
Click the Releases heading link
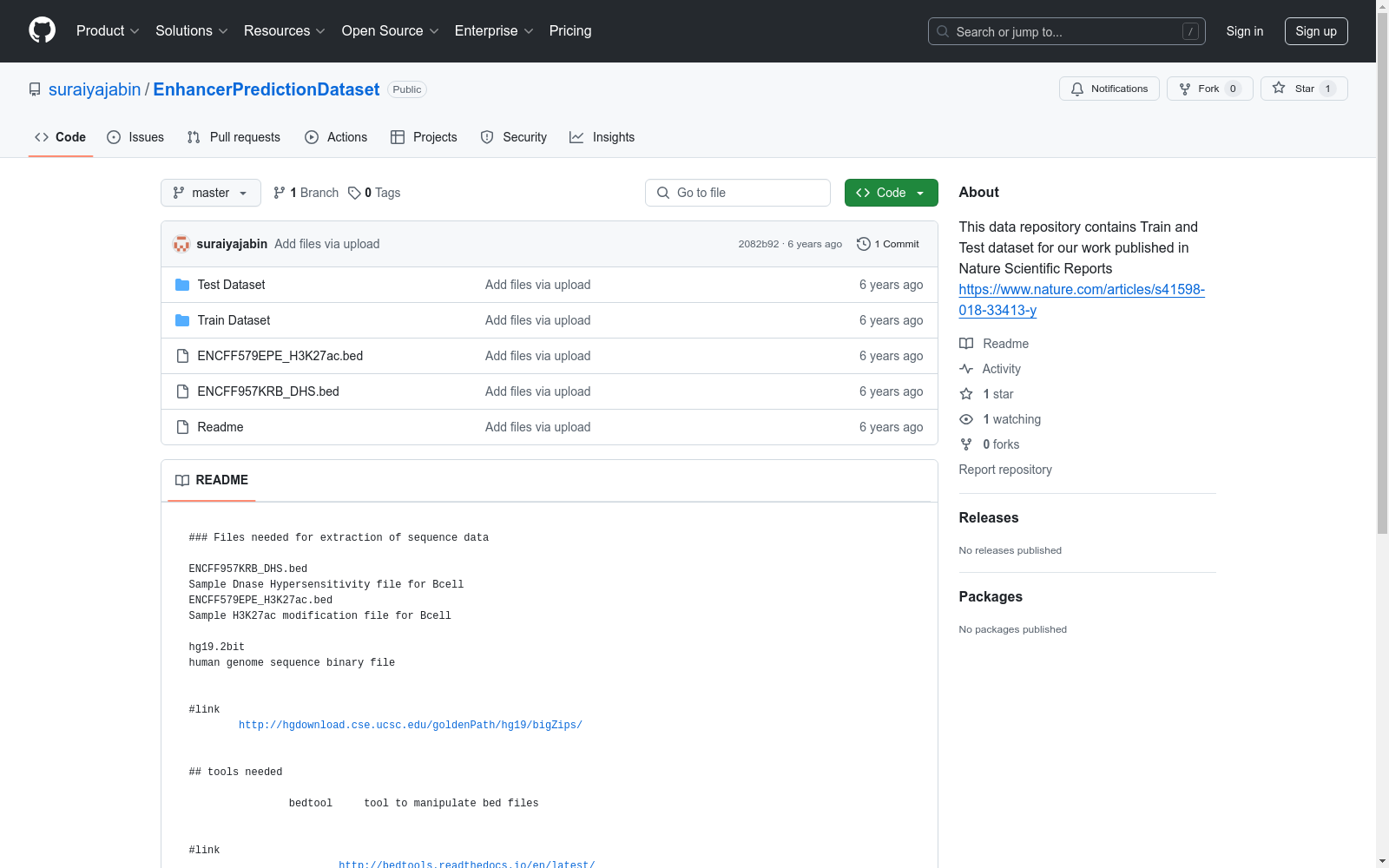tap(989, 517)
